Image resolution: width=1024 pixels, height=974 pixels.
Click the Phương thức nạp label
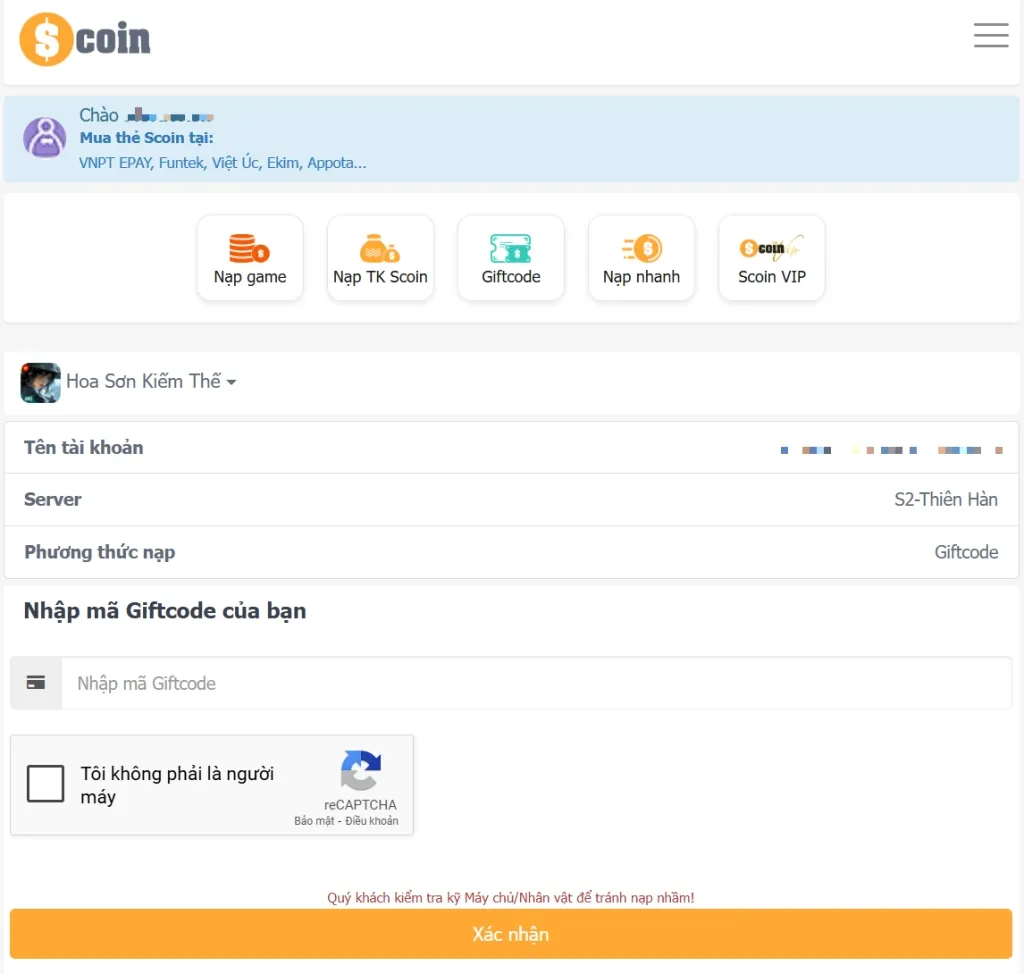(x=100, y=552)
